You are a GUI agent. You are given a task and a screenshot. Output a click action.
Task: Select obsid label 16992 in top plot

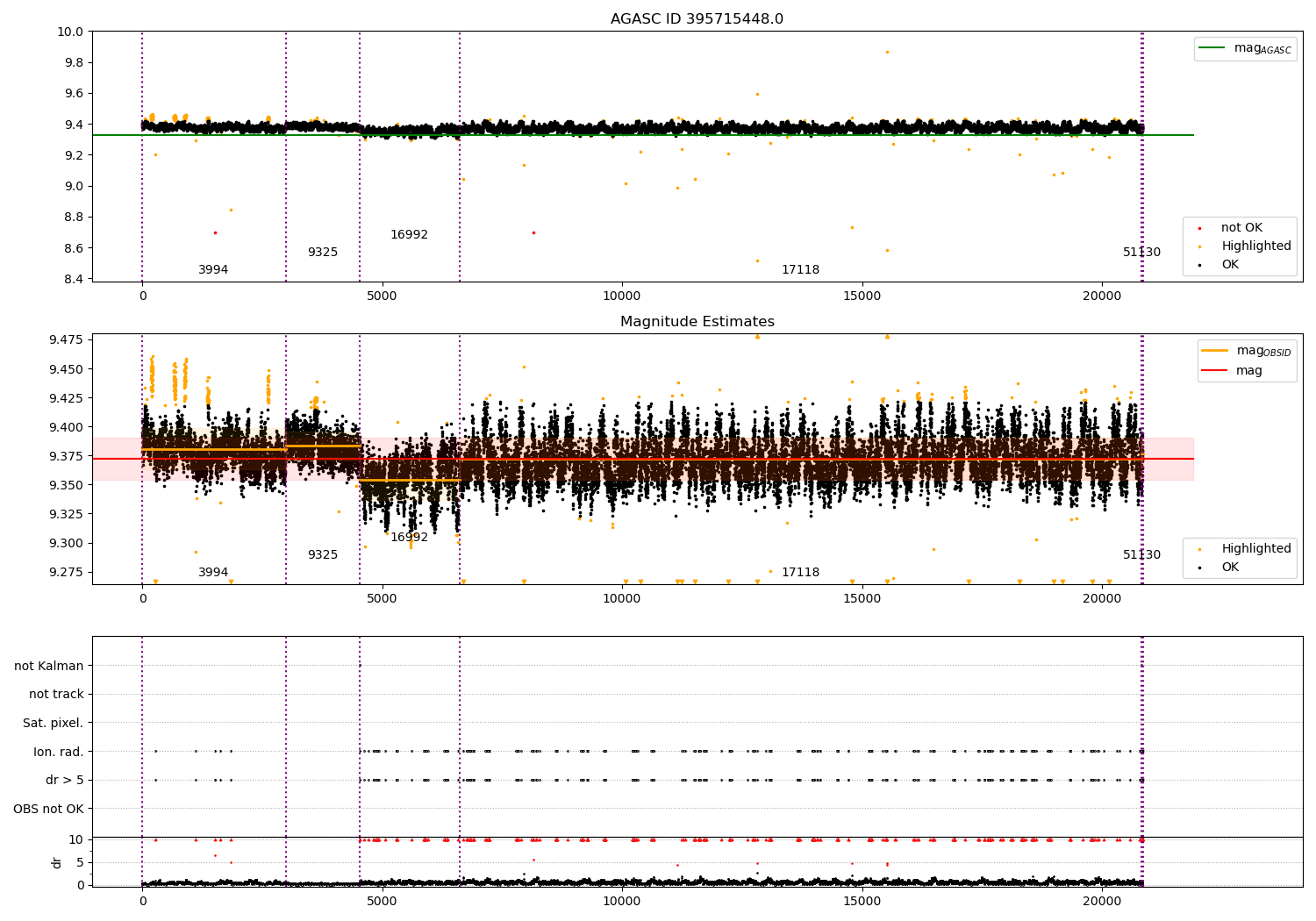[410, 235]
